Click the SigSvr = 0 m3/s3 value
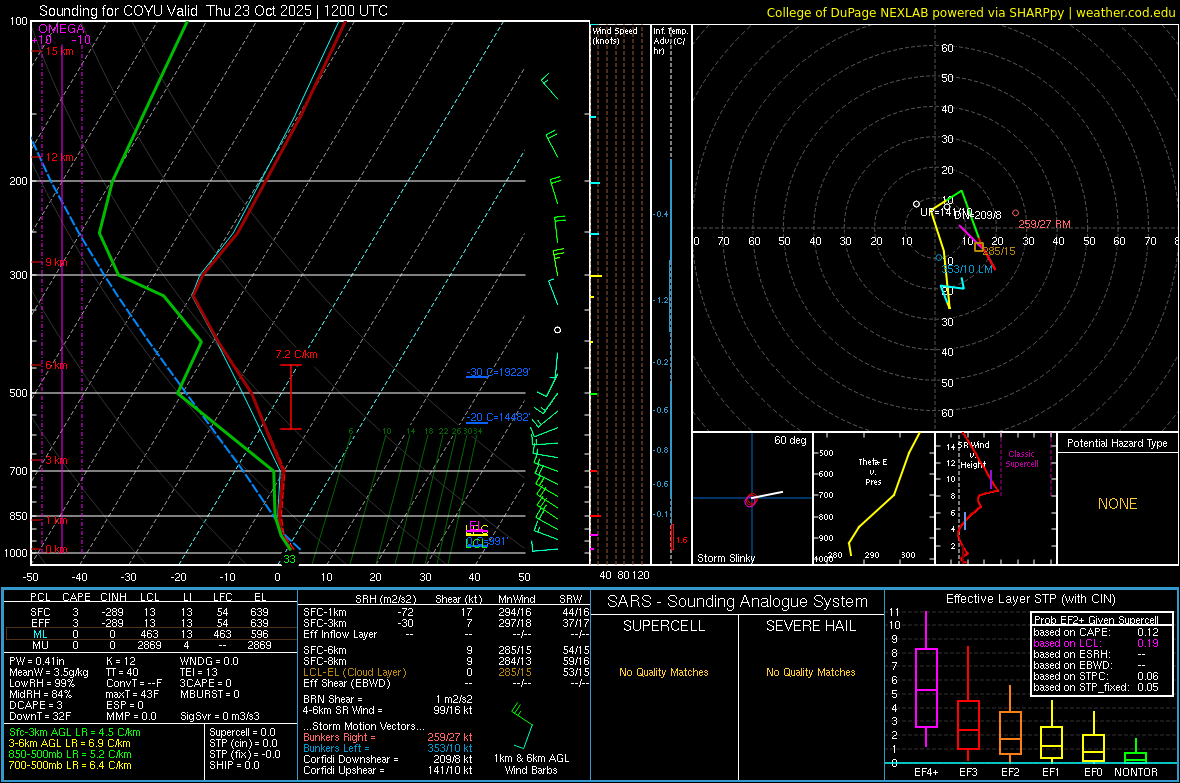The height and width of the screenshot is (783, 1180). 220,716
